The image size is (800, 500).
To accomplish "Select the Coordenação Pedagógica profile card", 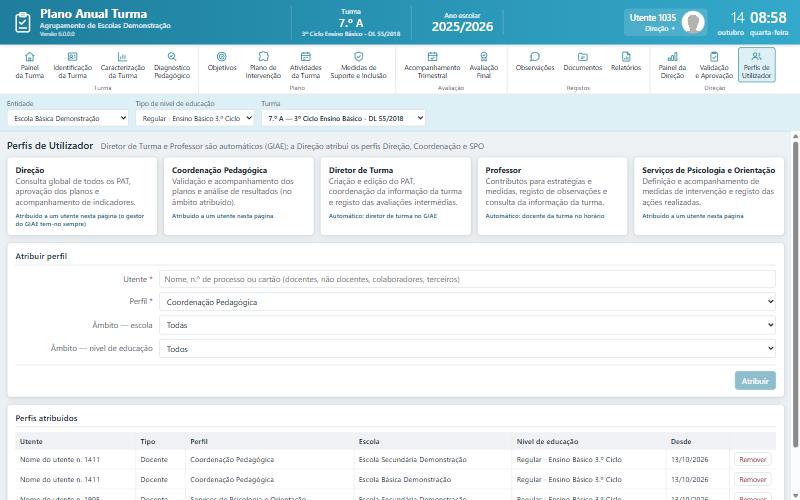I will click(239, 196).
